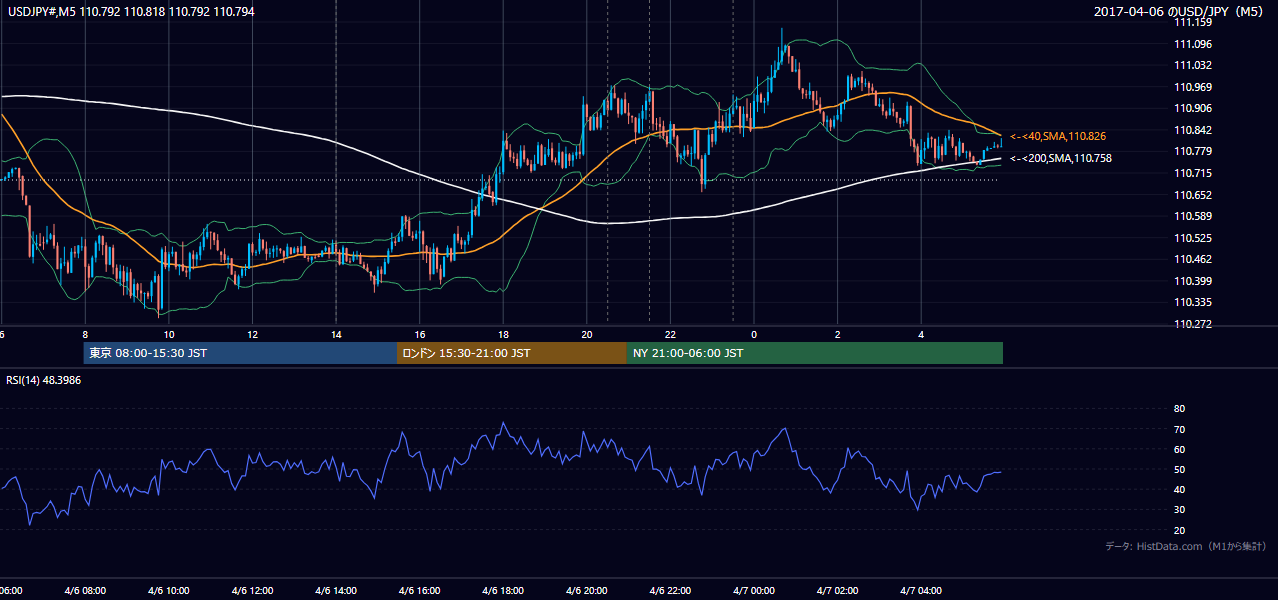Click RSI level 60 on axis
This screenshot has width=1278, height=600.
point(1179,449)
